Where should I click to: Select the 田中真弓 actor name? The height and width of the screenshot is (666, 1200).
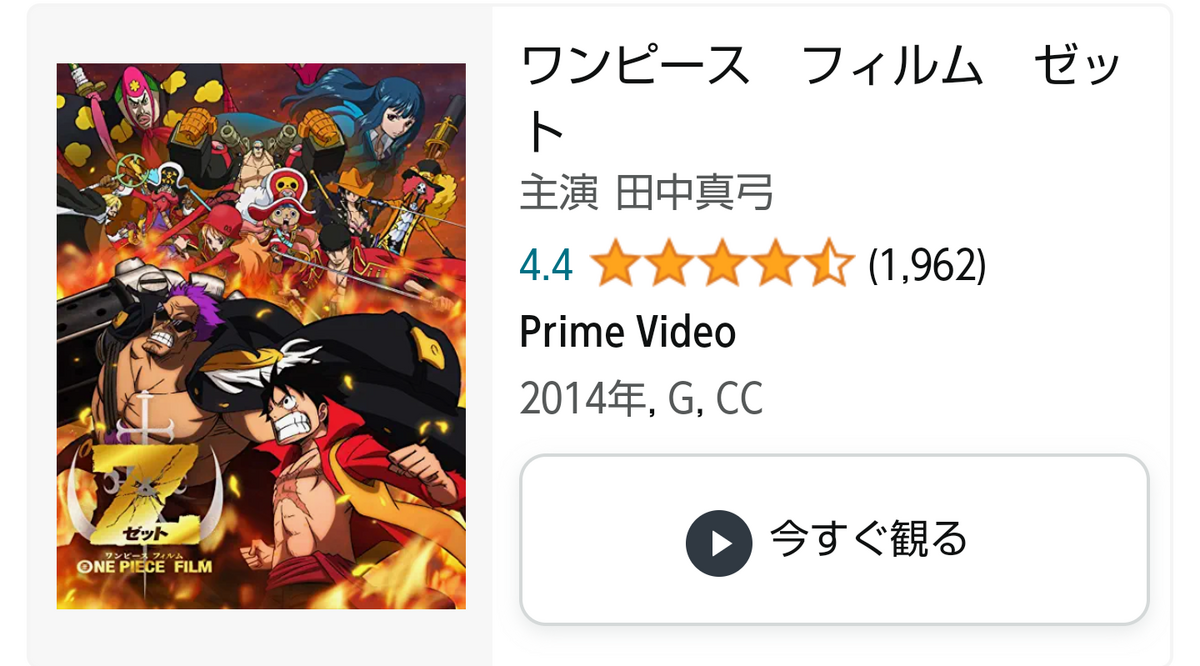[x=695, y=193]
